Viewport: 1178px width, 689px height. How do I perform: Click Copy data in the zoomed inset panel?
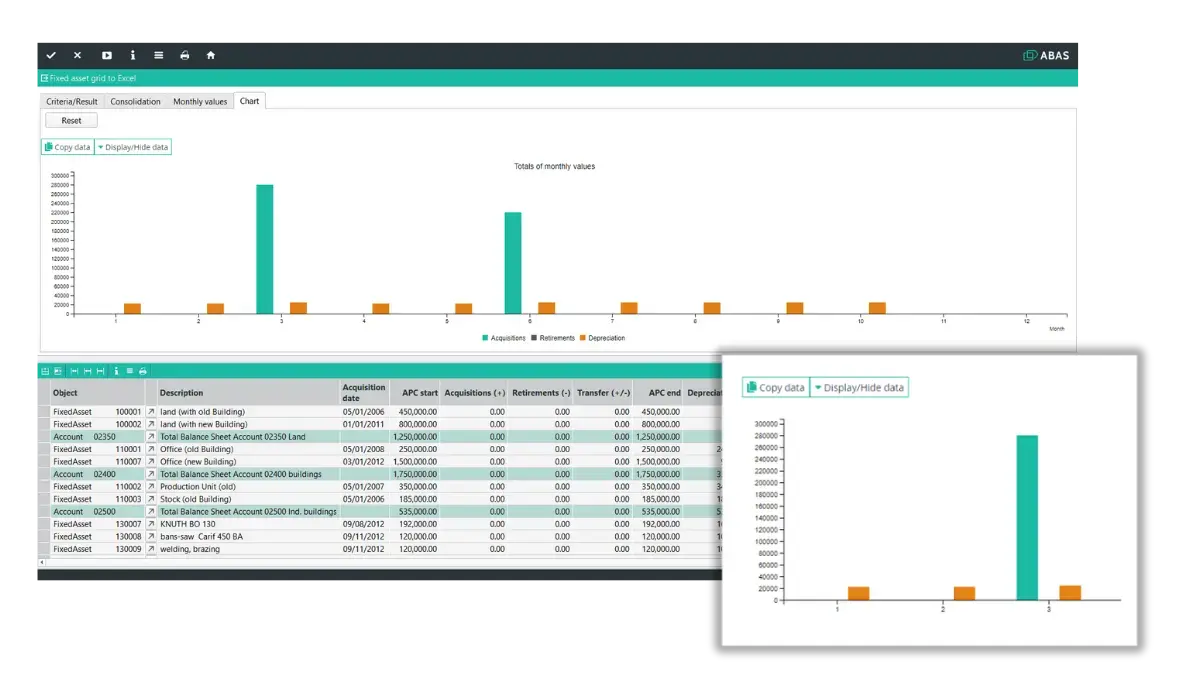pos(775,388)
